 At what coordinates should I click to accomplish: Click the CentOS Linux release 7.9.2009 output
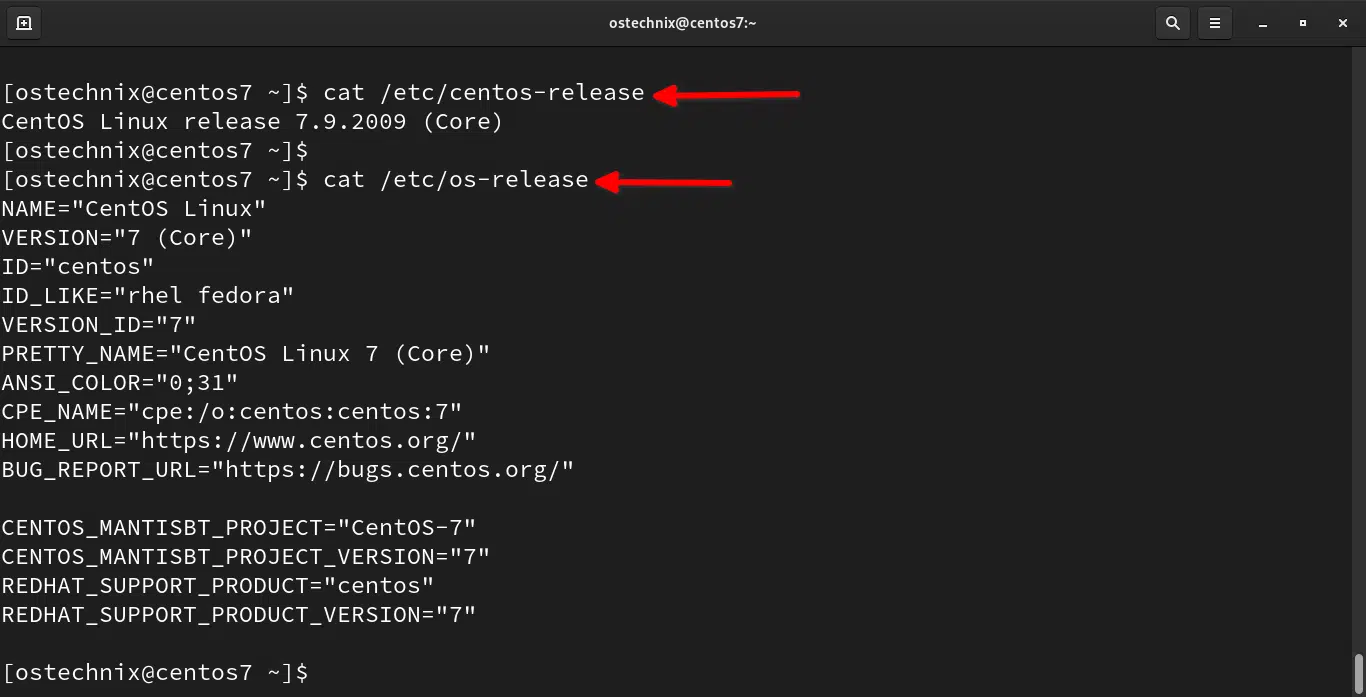click(x=252, y=121)
